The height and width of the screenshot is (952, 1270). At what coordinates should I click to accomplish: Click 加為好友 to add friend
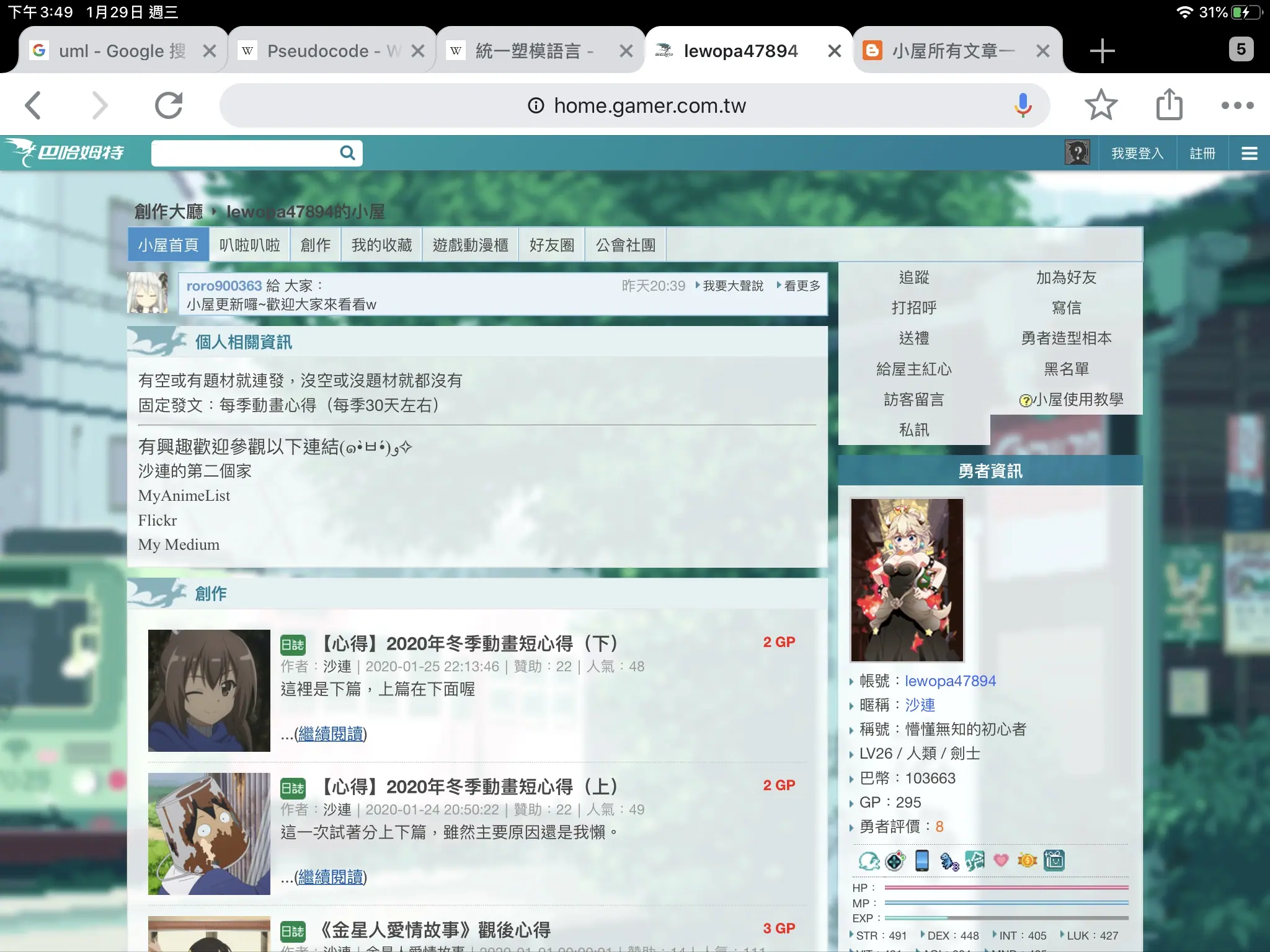point(1066,277)
